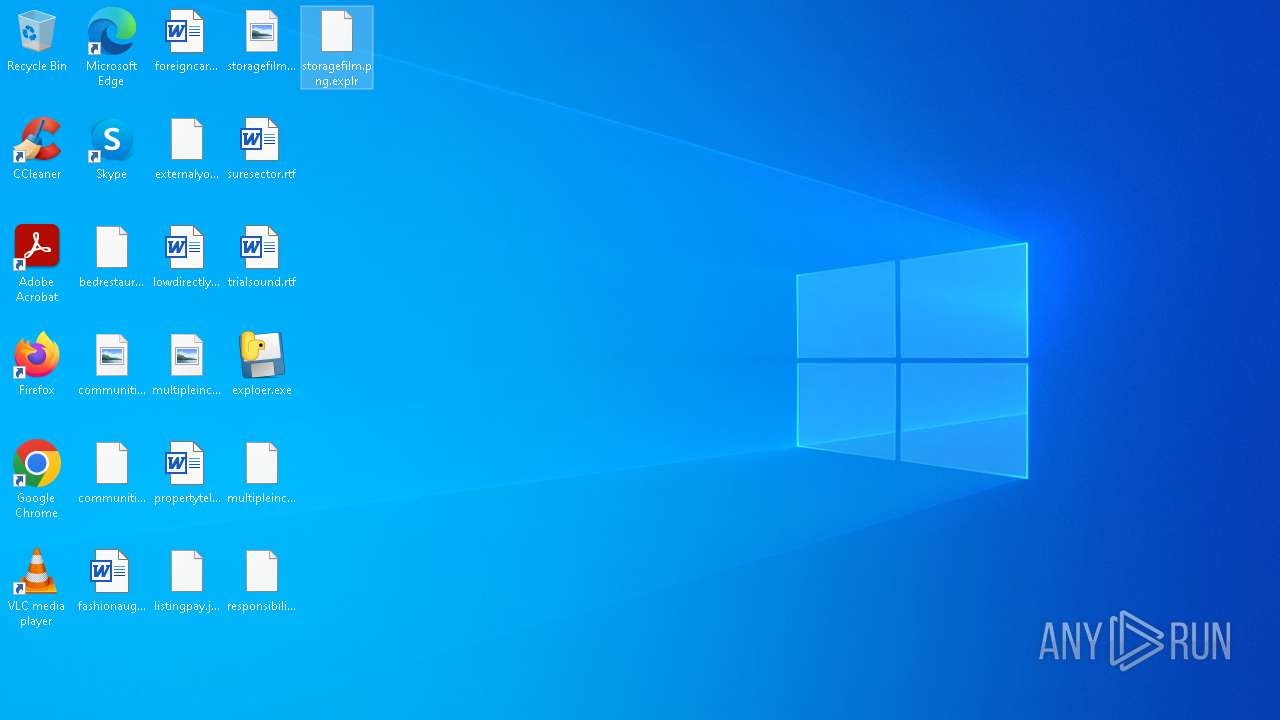Select the multipleinc blank file icon
This screenshot has width=1280, height=720.
coord(261,474)
